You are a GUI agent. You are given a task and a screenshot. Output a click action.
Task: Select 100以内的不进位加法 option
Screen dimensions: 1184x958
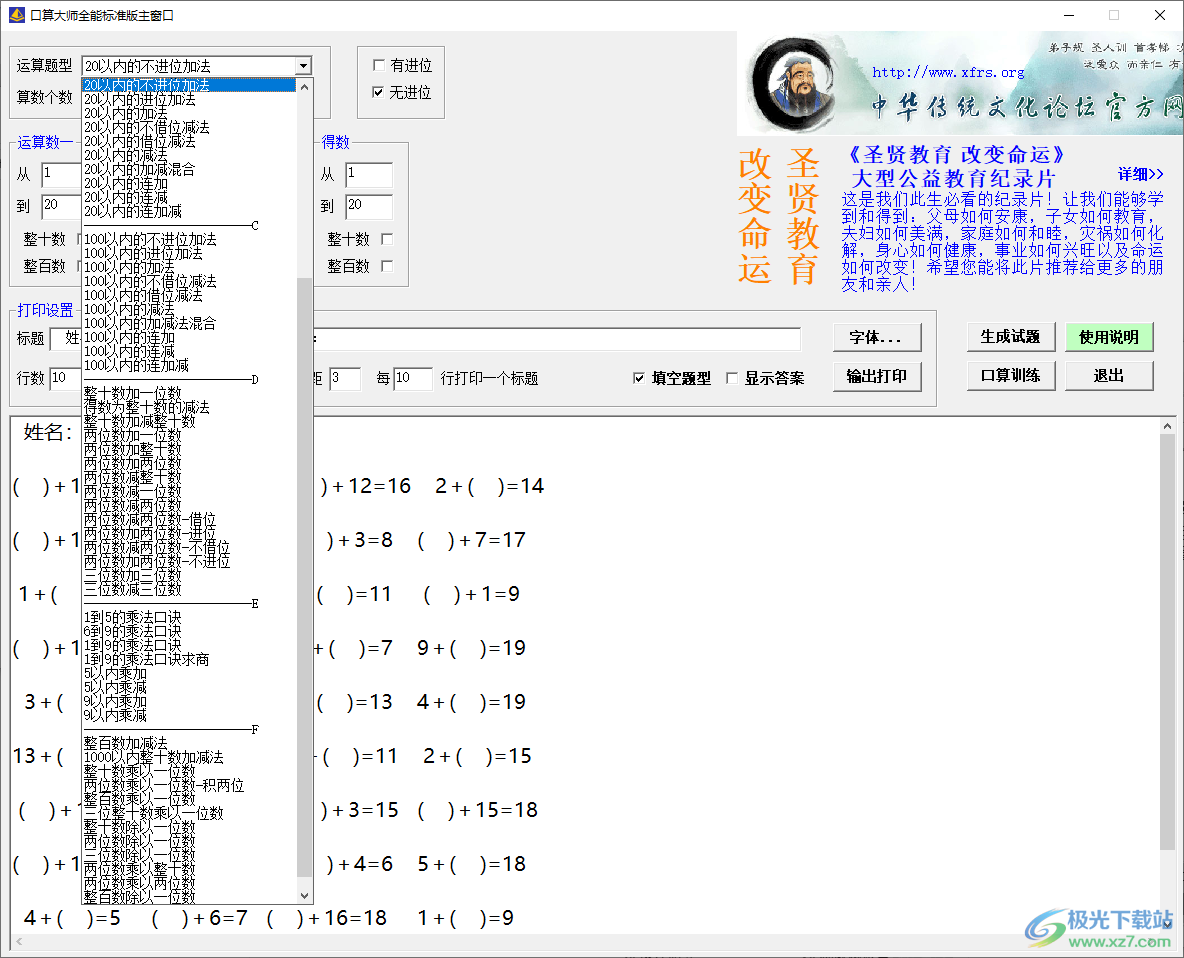[x=189, y=239]
